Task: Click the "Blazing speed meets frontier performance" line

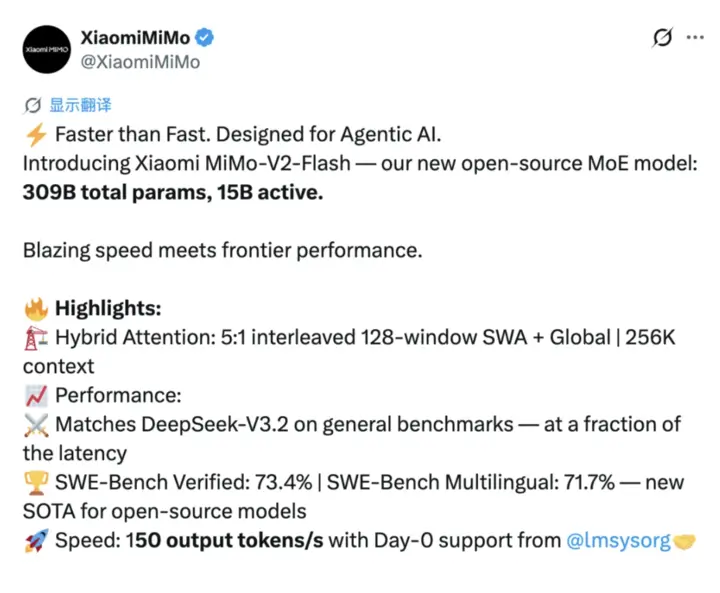Action: [222, 251]
